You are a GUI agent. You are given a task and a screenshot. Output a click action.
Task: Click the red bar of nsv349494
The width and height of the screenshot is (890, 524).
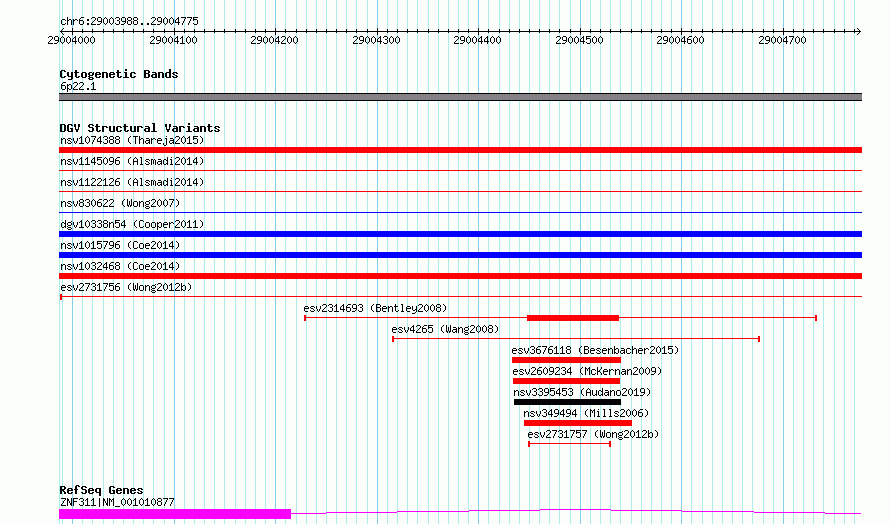click(578, 423)
